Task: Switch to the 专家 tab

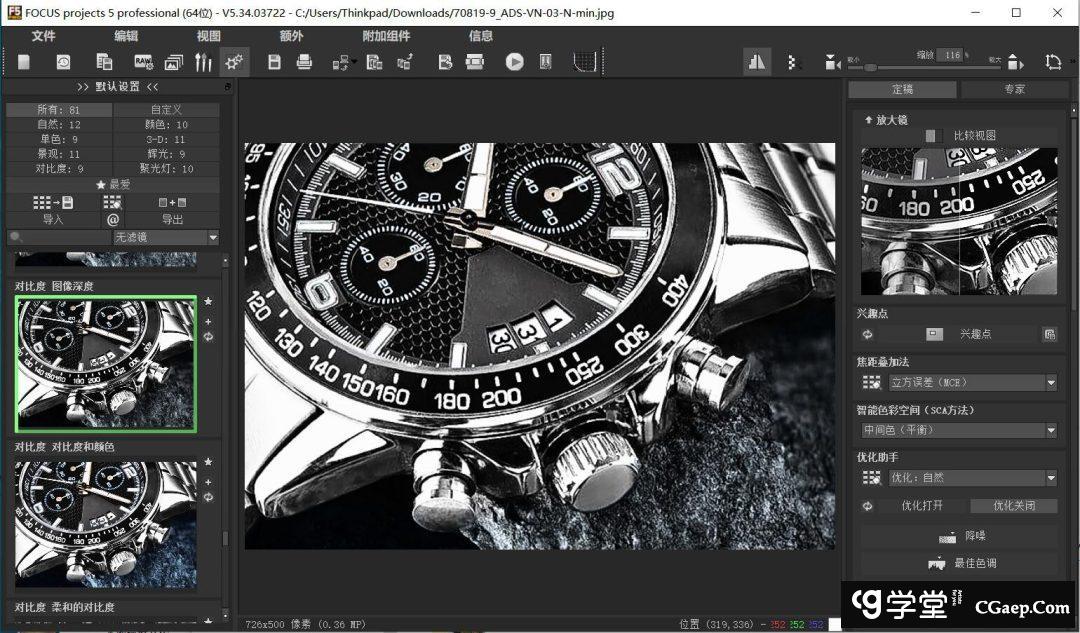Action: [x=1014, y=89]
